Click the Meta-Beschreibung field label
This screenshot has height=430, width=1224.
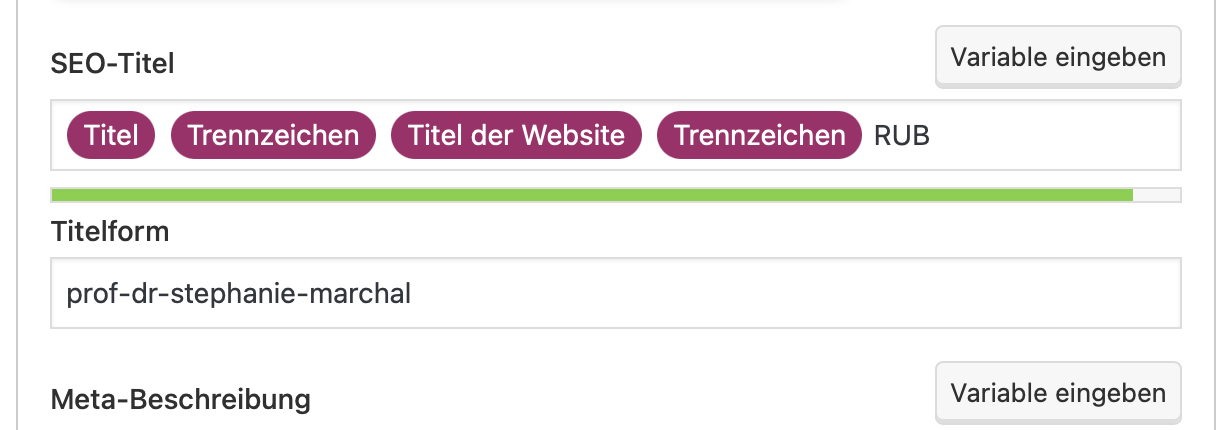click(181, 401)
